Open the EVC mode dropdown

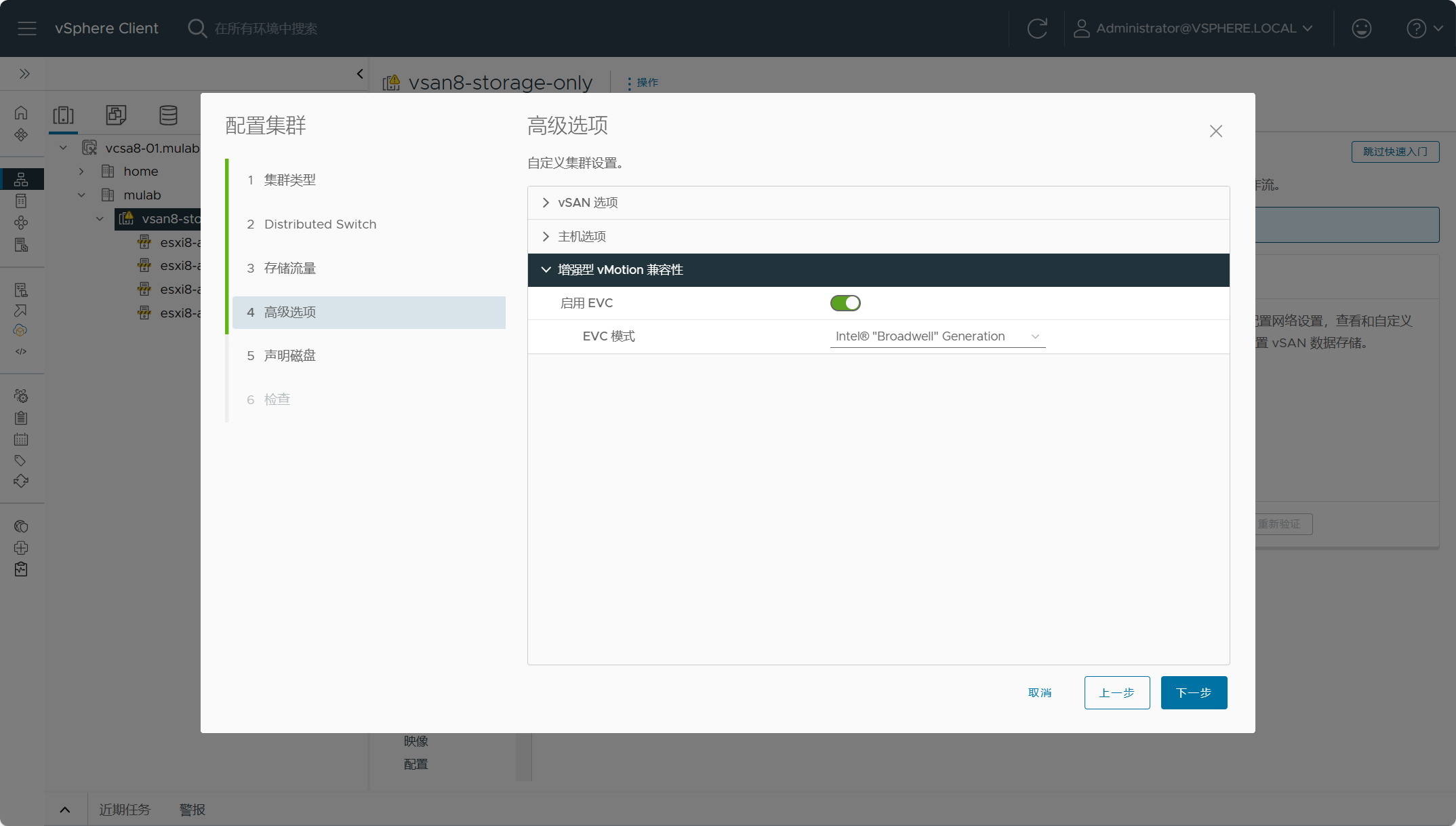pyautogui.click(x=937, y=336)
